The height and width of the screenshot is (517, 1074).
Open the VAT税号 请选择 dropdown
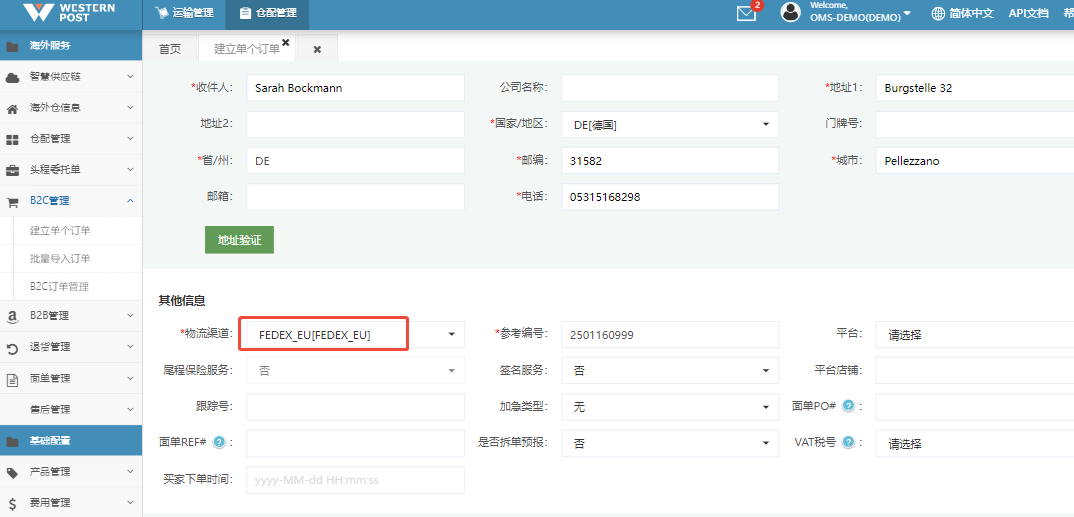click(x=975, y=443)
